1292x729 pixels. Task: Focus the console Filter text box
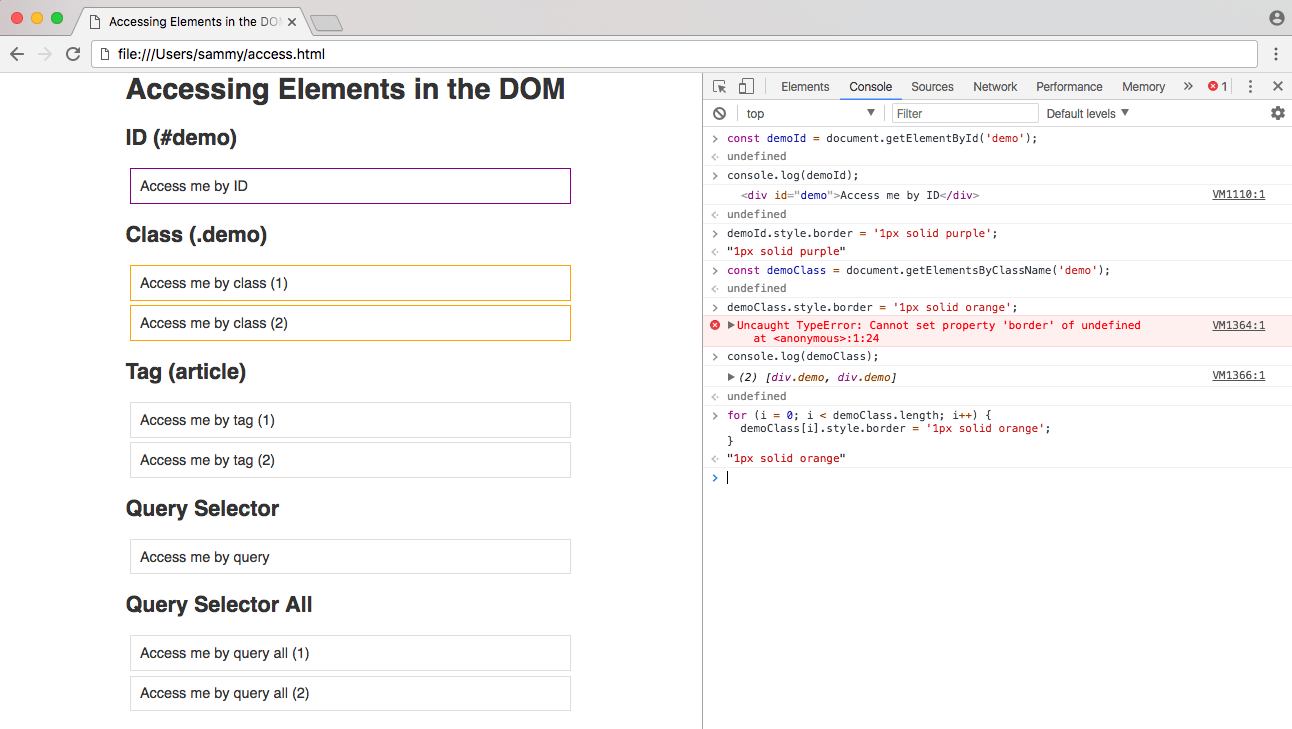point(963,113)
